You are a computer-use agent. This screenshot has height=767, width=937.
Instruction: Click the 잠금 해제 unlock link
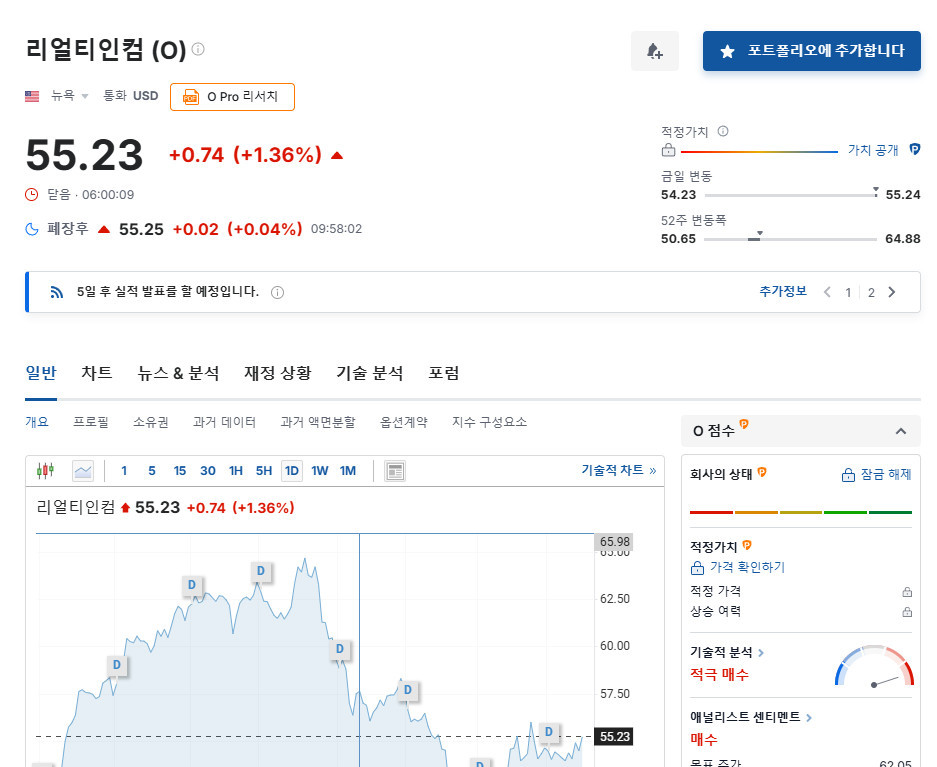click(x=876, y=474)
